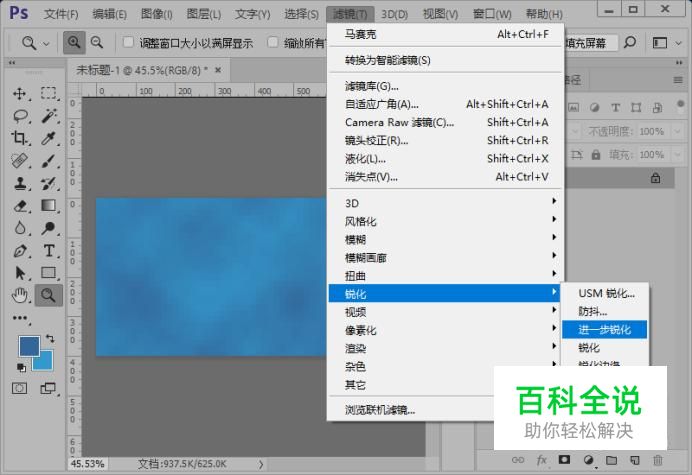Image resolution: width=692 pixels, height=475 pixels.
Task: Click the zoom in button in options bar
Action: 74,43
